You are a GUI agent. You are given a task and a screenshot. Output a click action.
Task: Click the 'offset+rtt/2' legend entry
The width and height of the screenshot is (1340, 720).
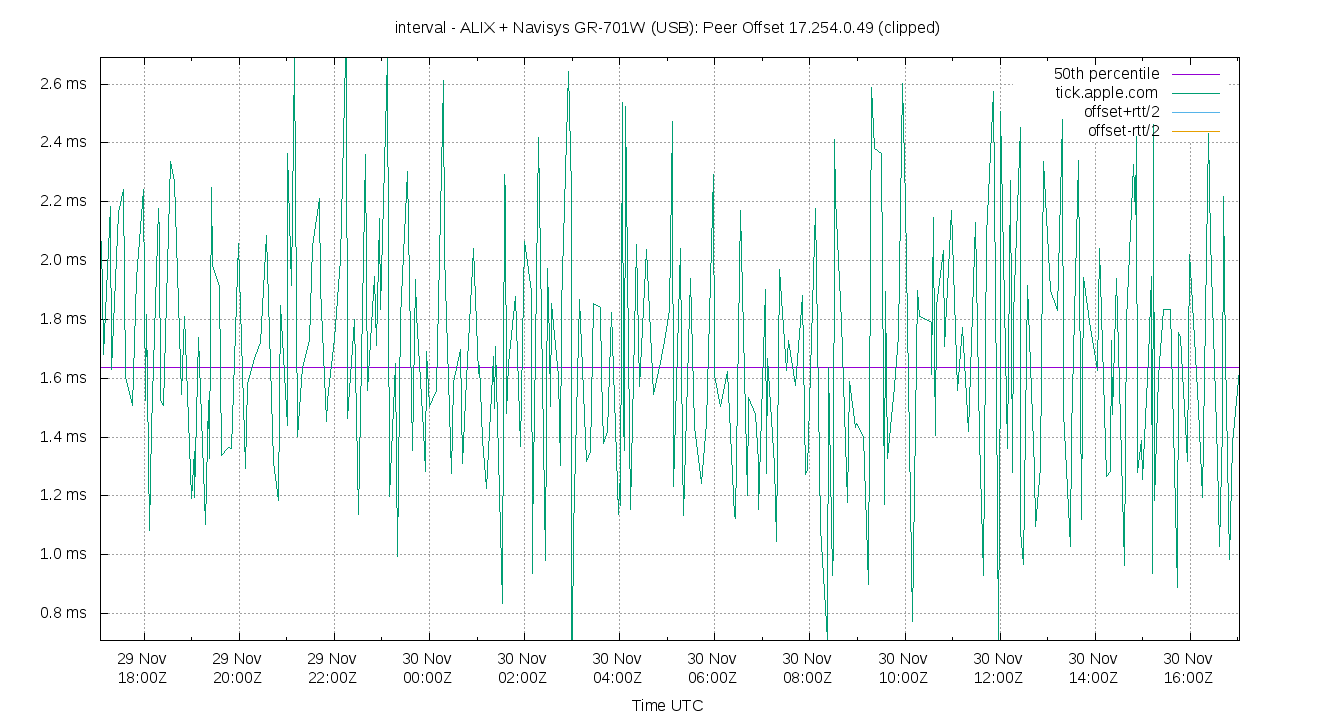pyautogui.click(x=1123, y=112)
